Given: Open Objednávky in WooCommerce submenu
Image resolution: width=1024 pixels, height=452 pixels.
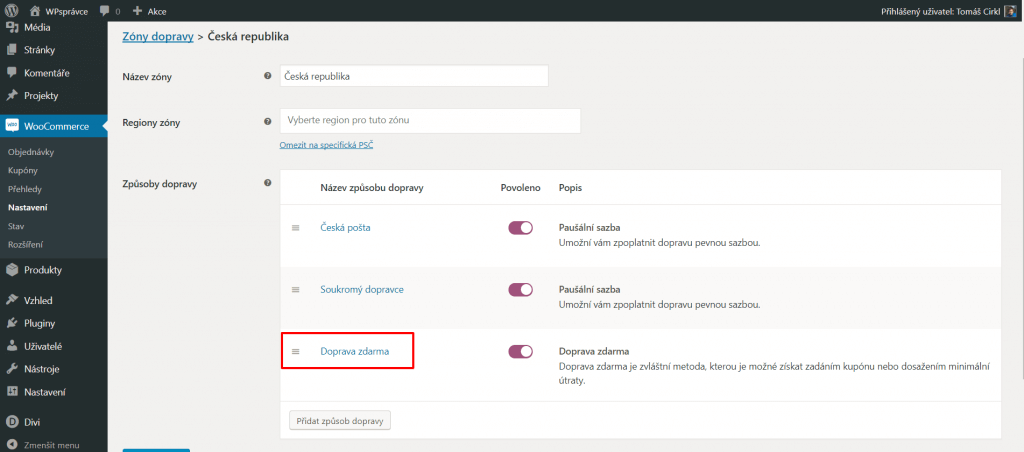Looking at the screenshot, I should click(x=31, y=152).
